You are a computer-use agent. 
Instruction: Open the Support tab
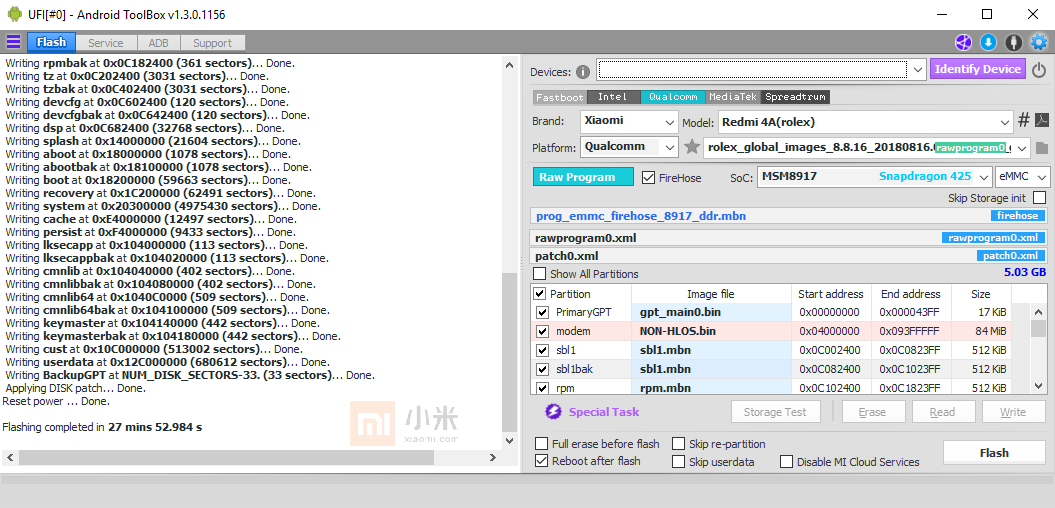[x=213, y=43]
